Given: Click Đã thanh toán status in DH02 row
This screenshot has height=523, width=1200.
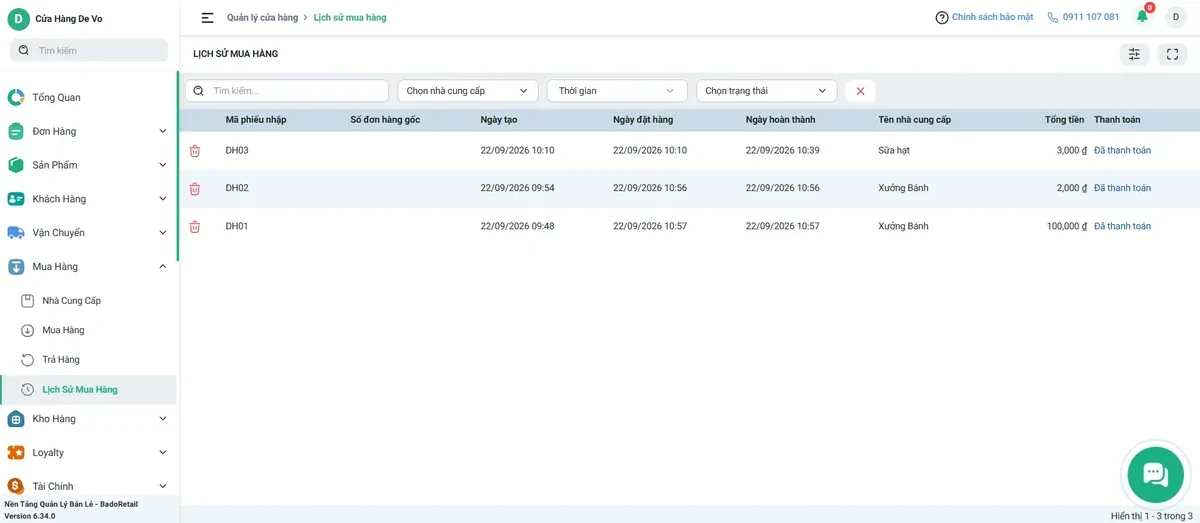Looking at the screenshot, I should [x=1122, y=189].
